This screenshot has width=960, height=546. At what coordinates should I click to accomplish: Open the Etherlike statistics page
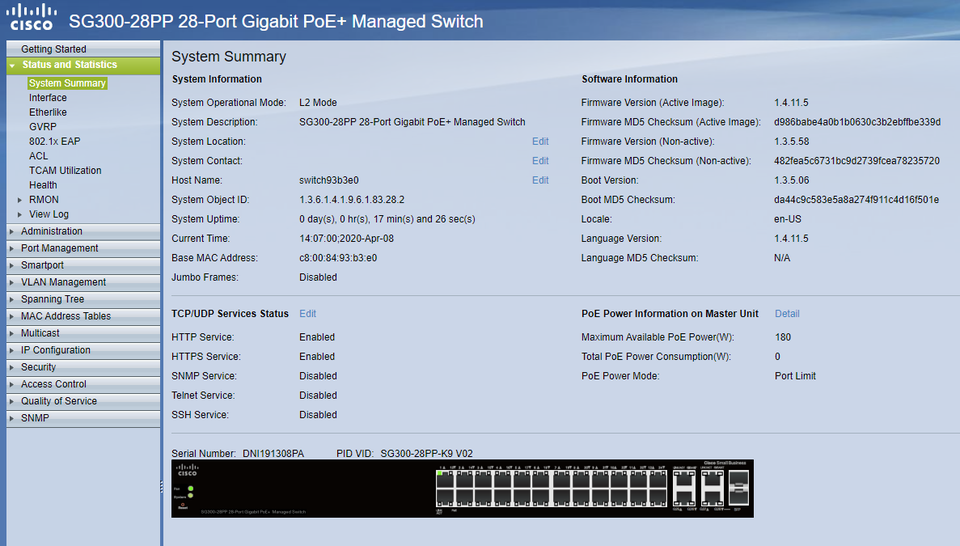click(x=48, y=113)
